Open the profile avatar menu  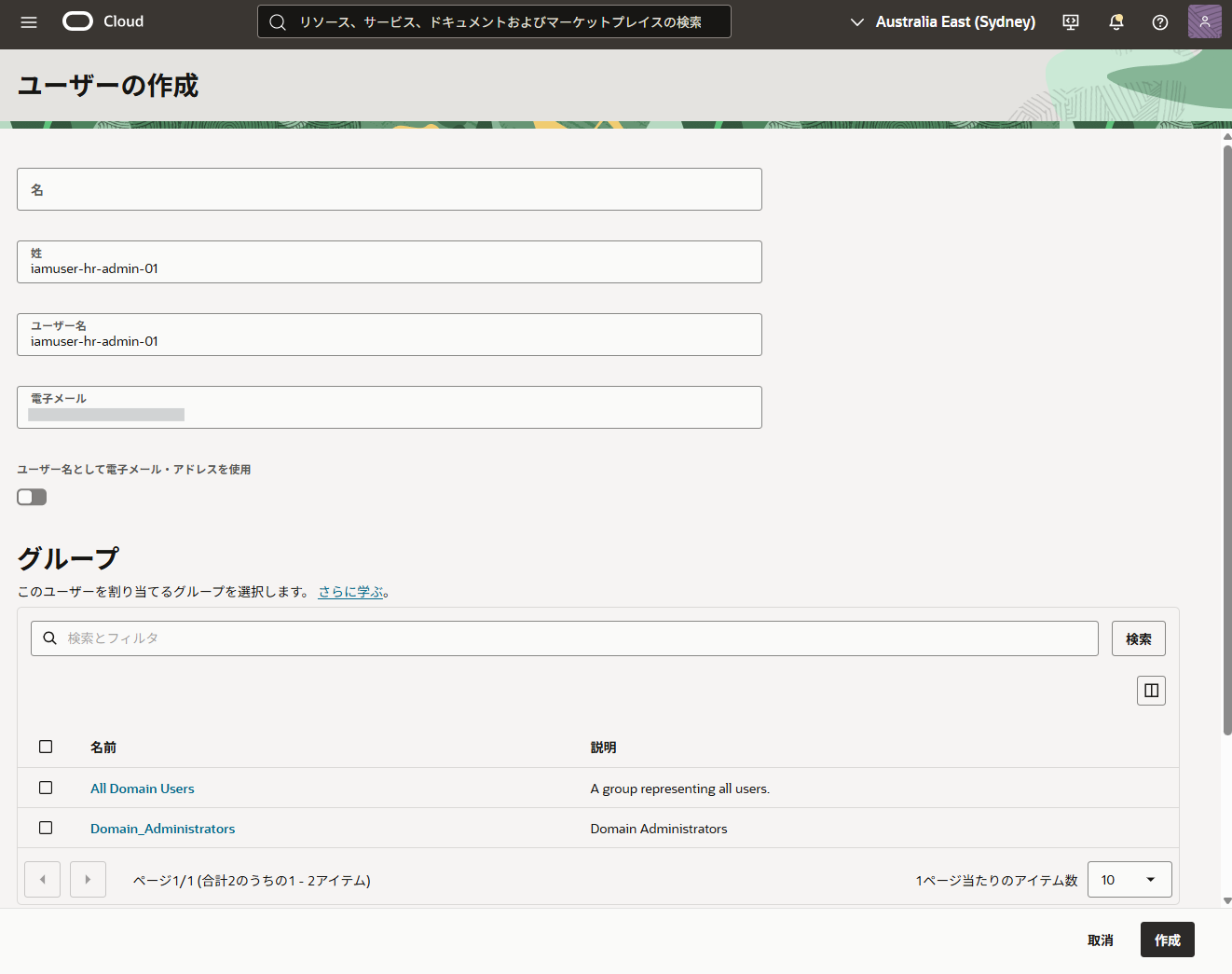[x=1204, y=21]
